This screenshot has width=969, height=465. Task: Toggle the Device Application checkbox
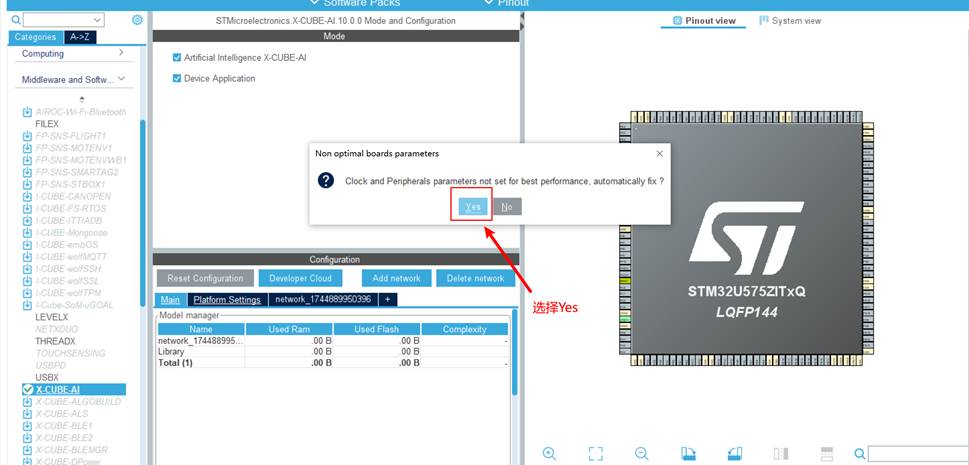177,79
